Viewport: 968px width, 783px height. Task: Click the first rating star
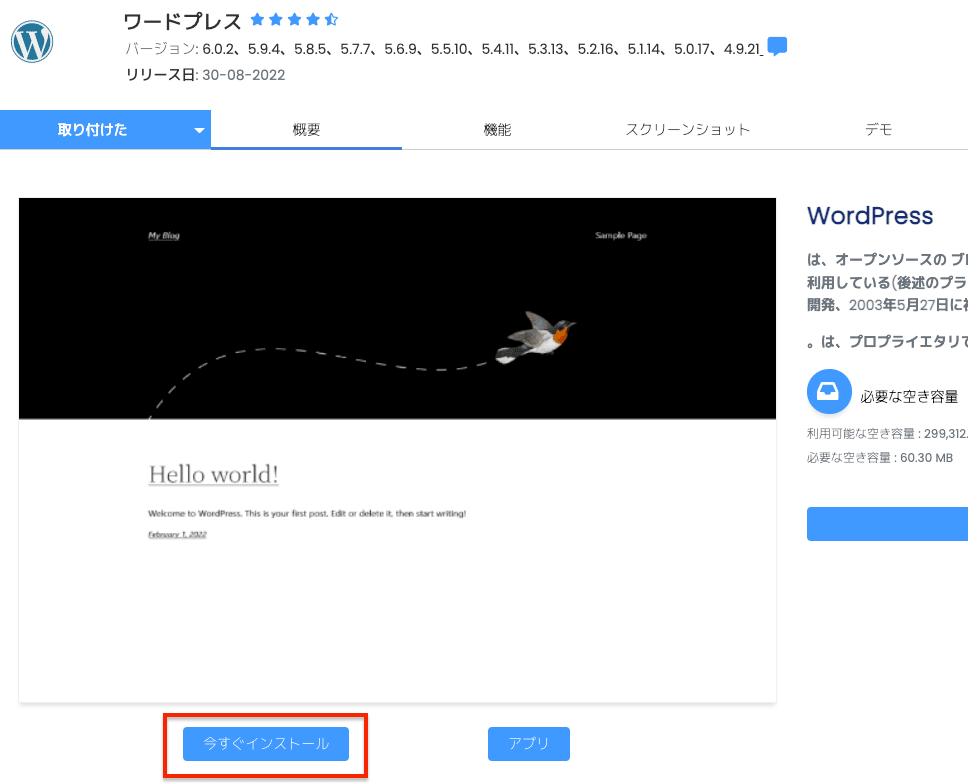pos(257,20)
